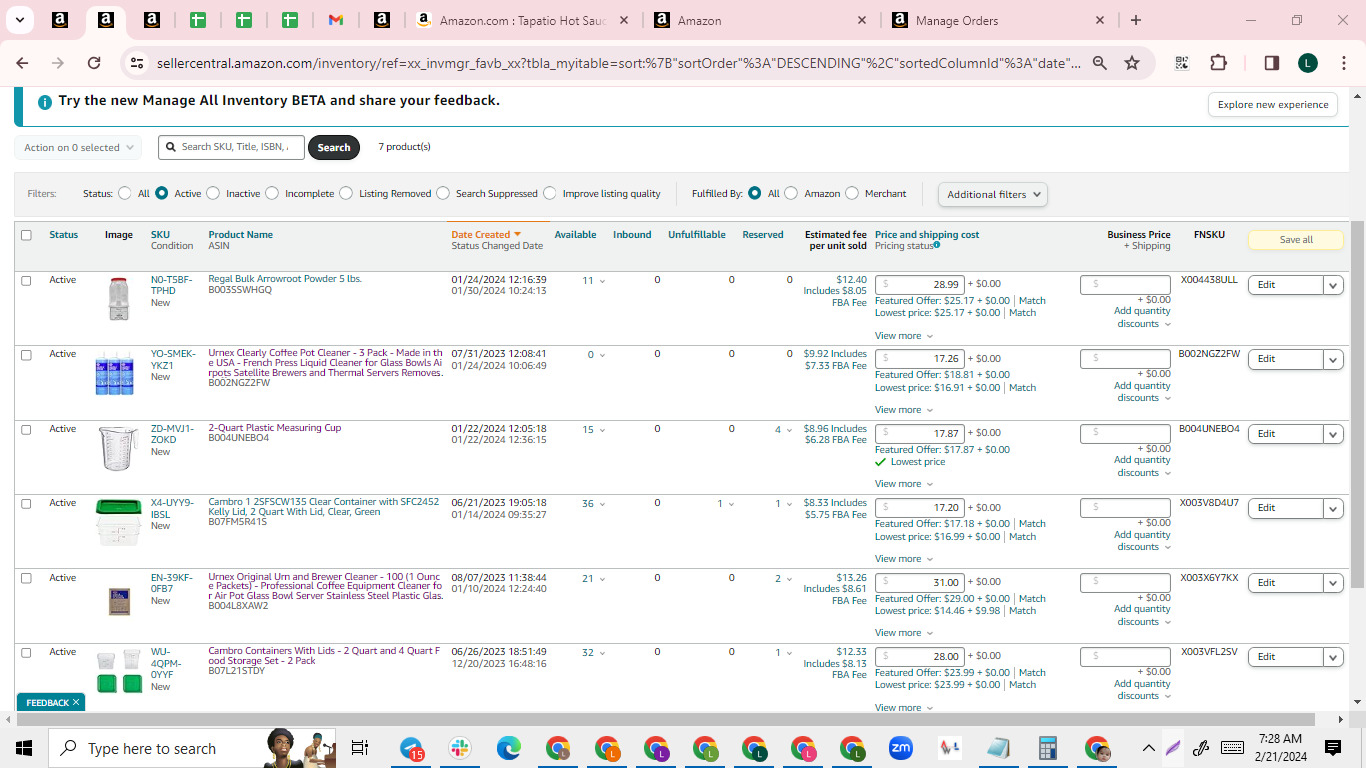Select the Inactive status filter
This screenshot has width=1366, height=768.
coord(213,194)
